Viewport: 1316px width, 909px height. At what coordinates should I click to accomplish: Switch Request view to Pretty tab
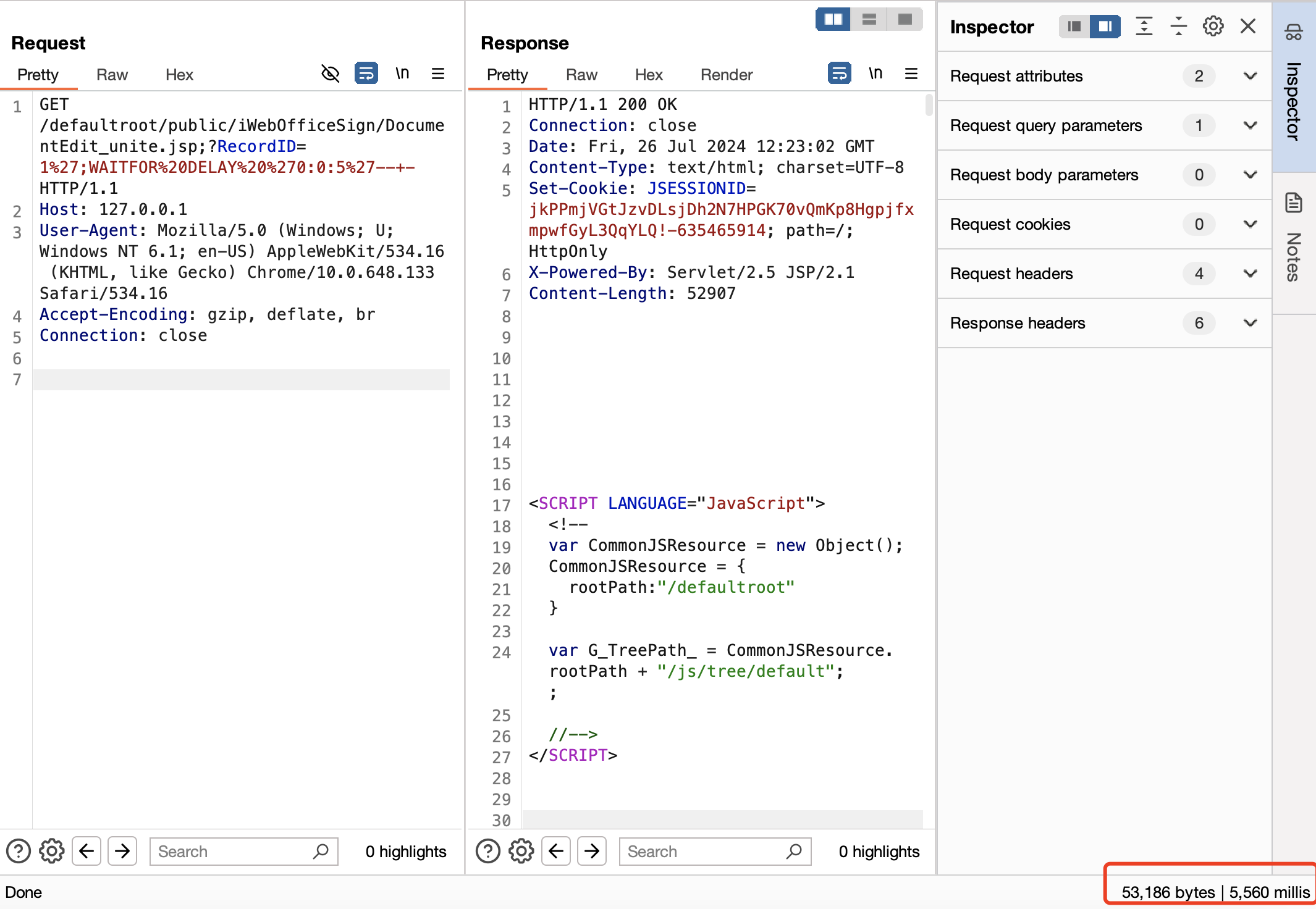coord(38,75)
